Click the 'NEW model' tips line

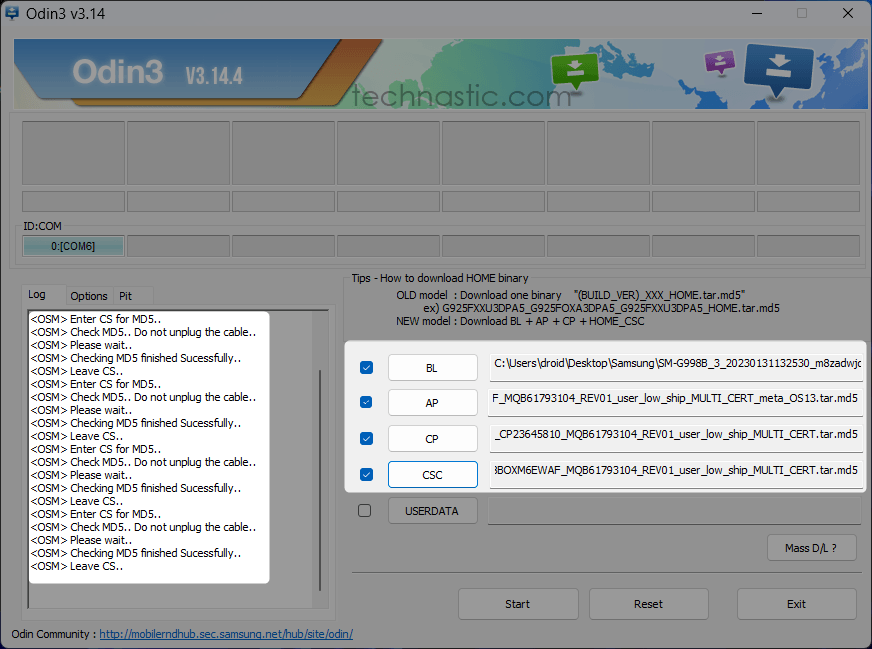[520, 321]
